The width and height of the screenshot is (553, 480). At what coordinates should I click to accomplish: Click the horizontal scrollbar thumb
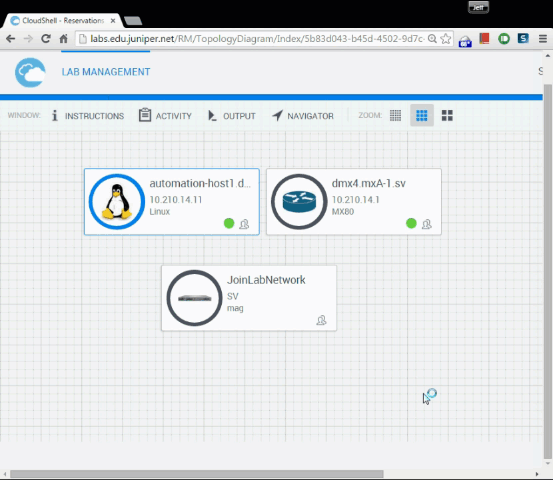[197, 474]
